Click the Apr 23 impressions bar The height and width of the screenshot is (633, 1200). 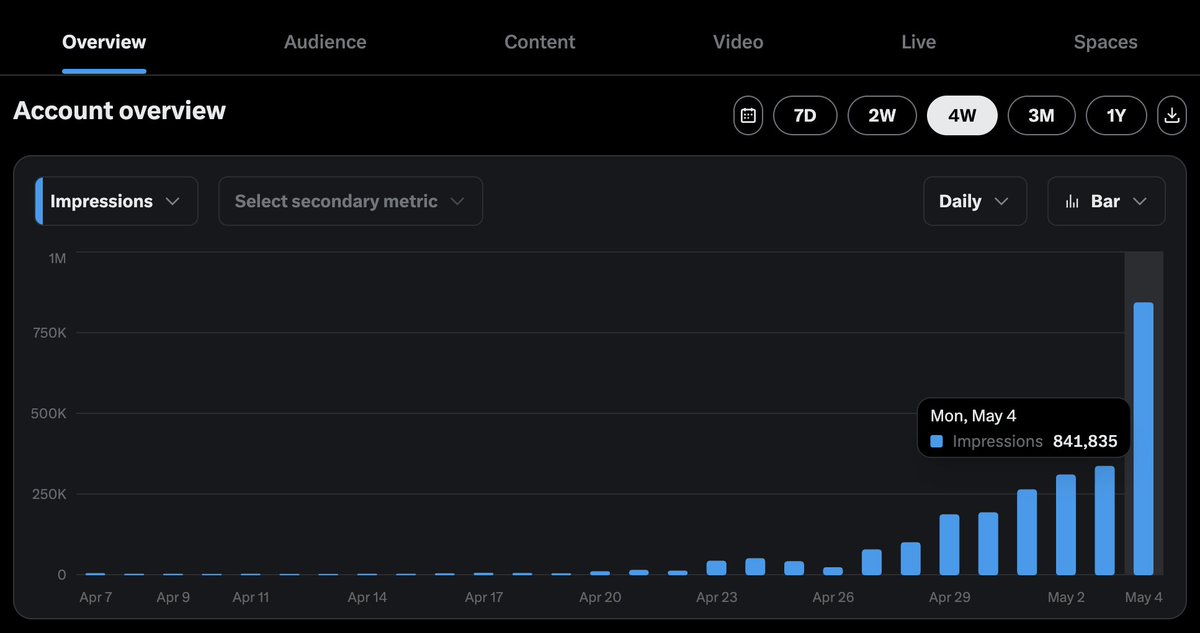pyautogui.click(x=716, y=568)
